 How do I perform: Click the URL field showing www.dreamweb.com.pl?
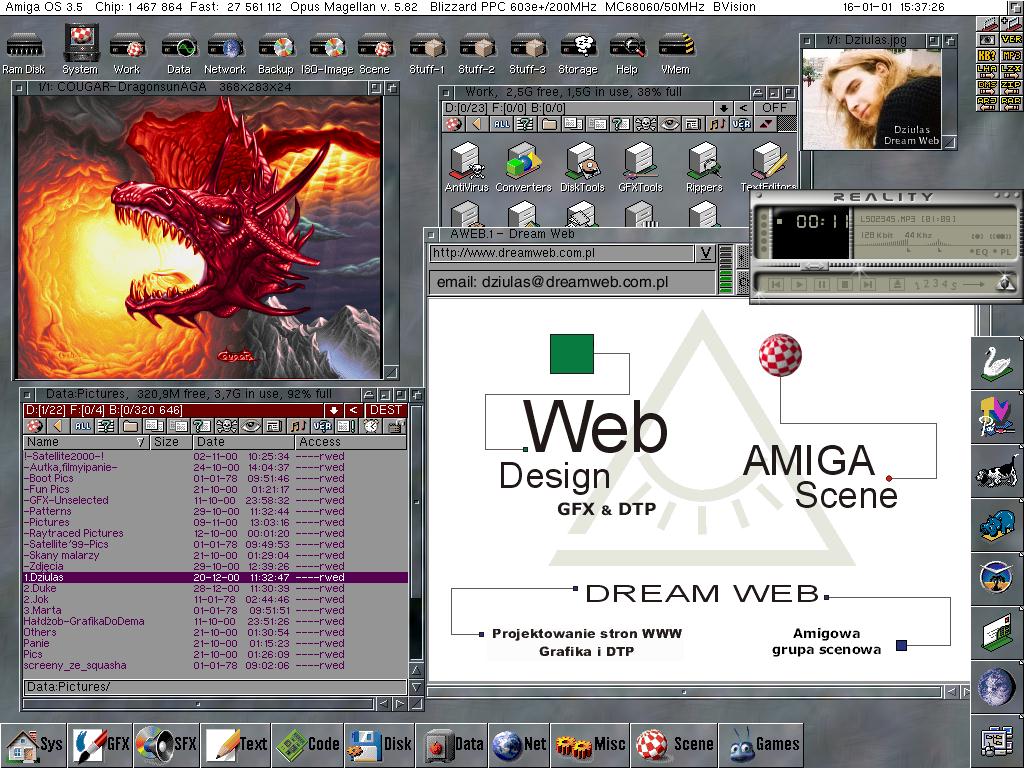(561, 253)
